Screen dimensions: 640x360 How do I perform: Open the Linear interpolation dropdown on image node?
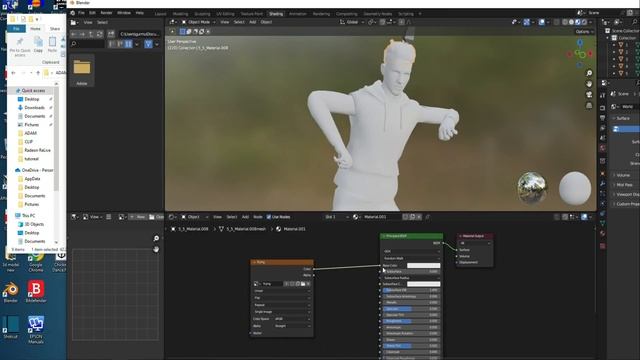click(x=282, y=291)
